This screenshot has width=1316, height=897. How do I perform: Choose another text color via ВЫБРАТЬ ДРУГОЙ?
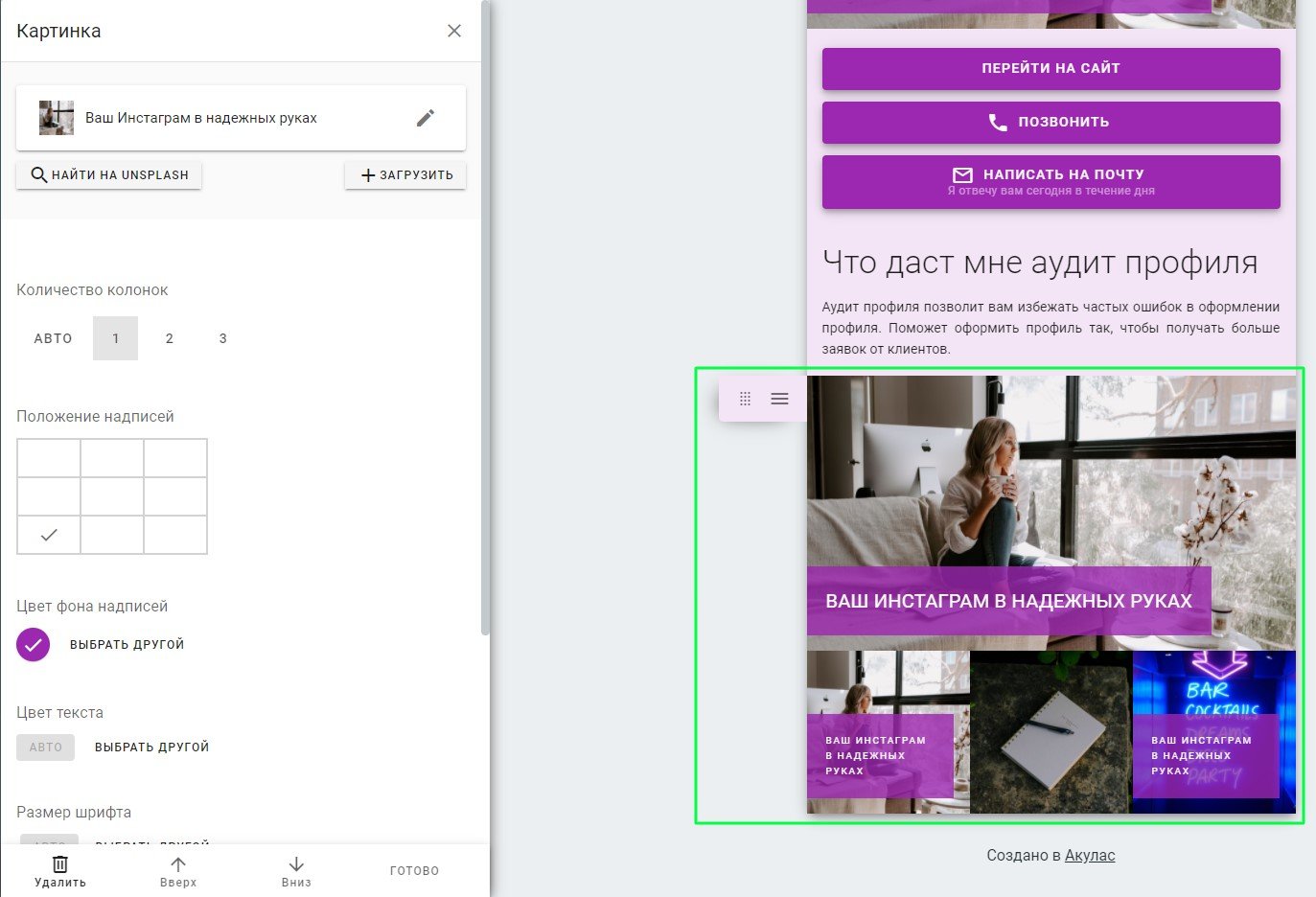click(152, 747)
